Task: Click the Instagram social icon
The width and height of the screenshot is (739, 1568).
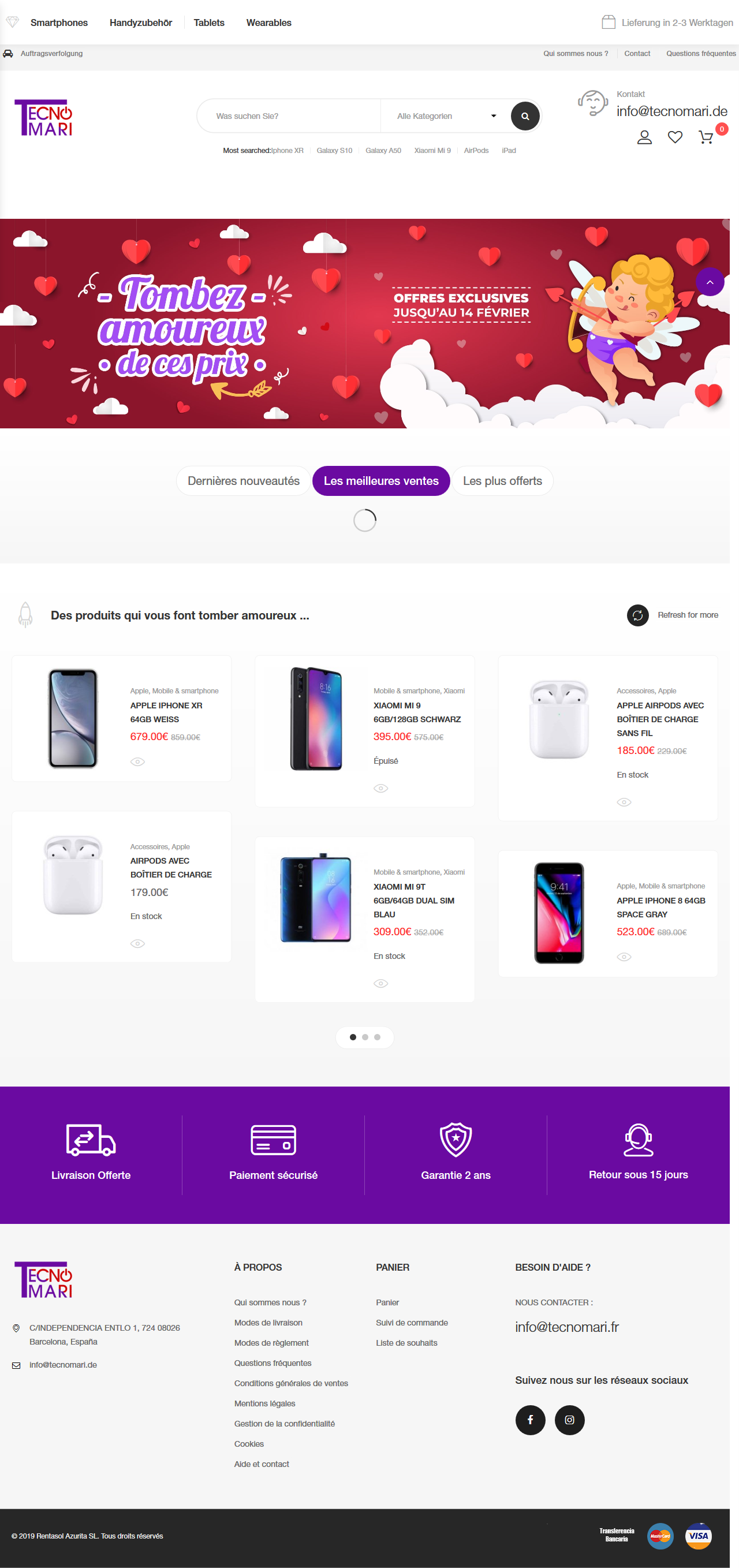Action: 569,1420
